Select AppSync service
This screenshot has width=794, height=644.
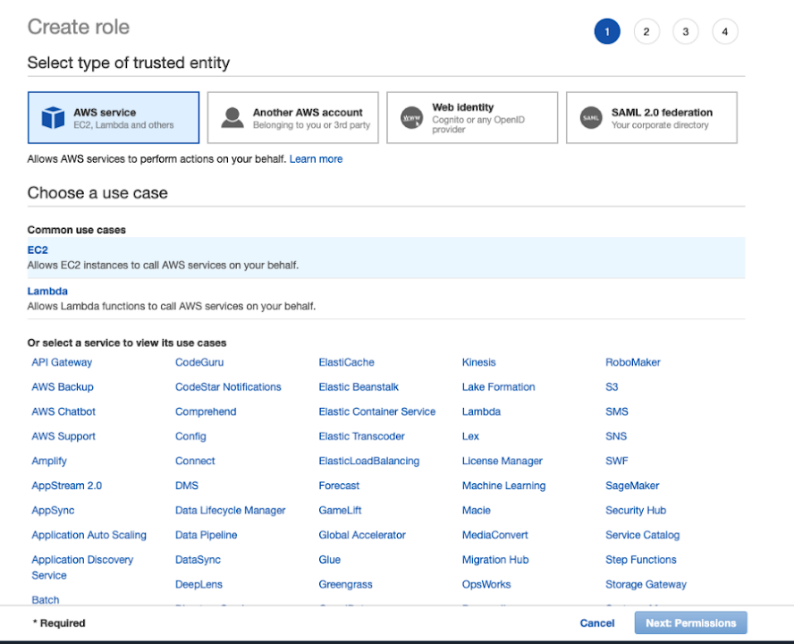point(53,510)
